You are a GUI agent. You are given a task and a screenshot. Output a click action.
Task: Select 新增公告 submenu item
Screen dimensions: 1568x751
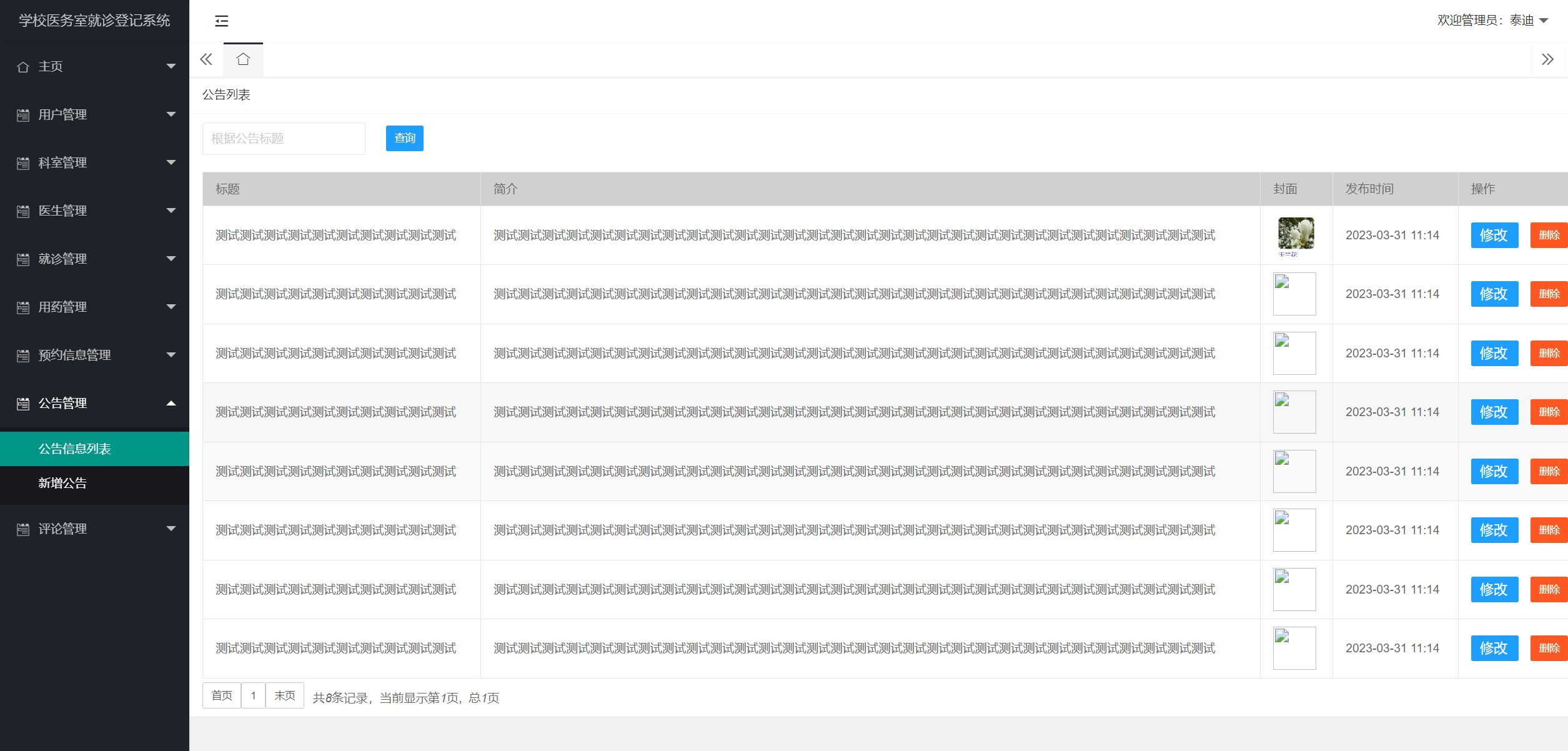[x=62, y=483]
